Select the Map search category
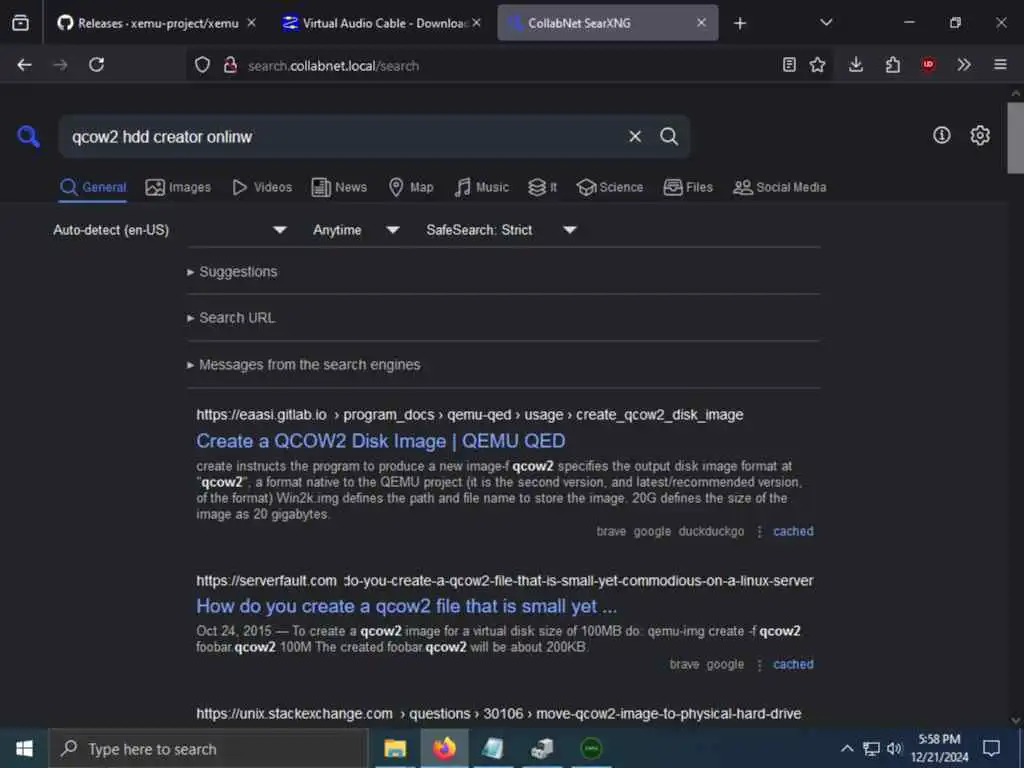The height and width of the screenshot is (768, 1024). 411,187
